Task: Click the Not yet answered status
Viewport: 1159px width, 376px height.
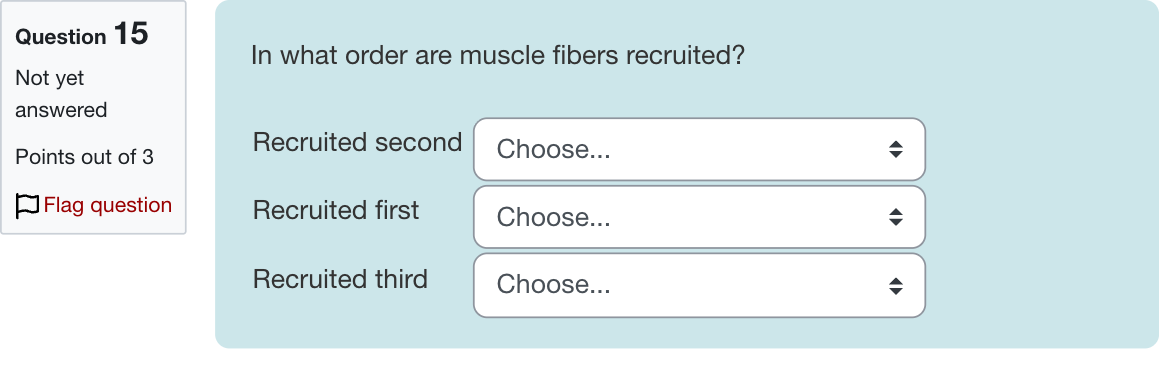Action: (61, 94)
